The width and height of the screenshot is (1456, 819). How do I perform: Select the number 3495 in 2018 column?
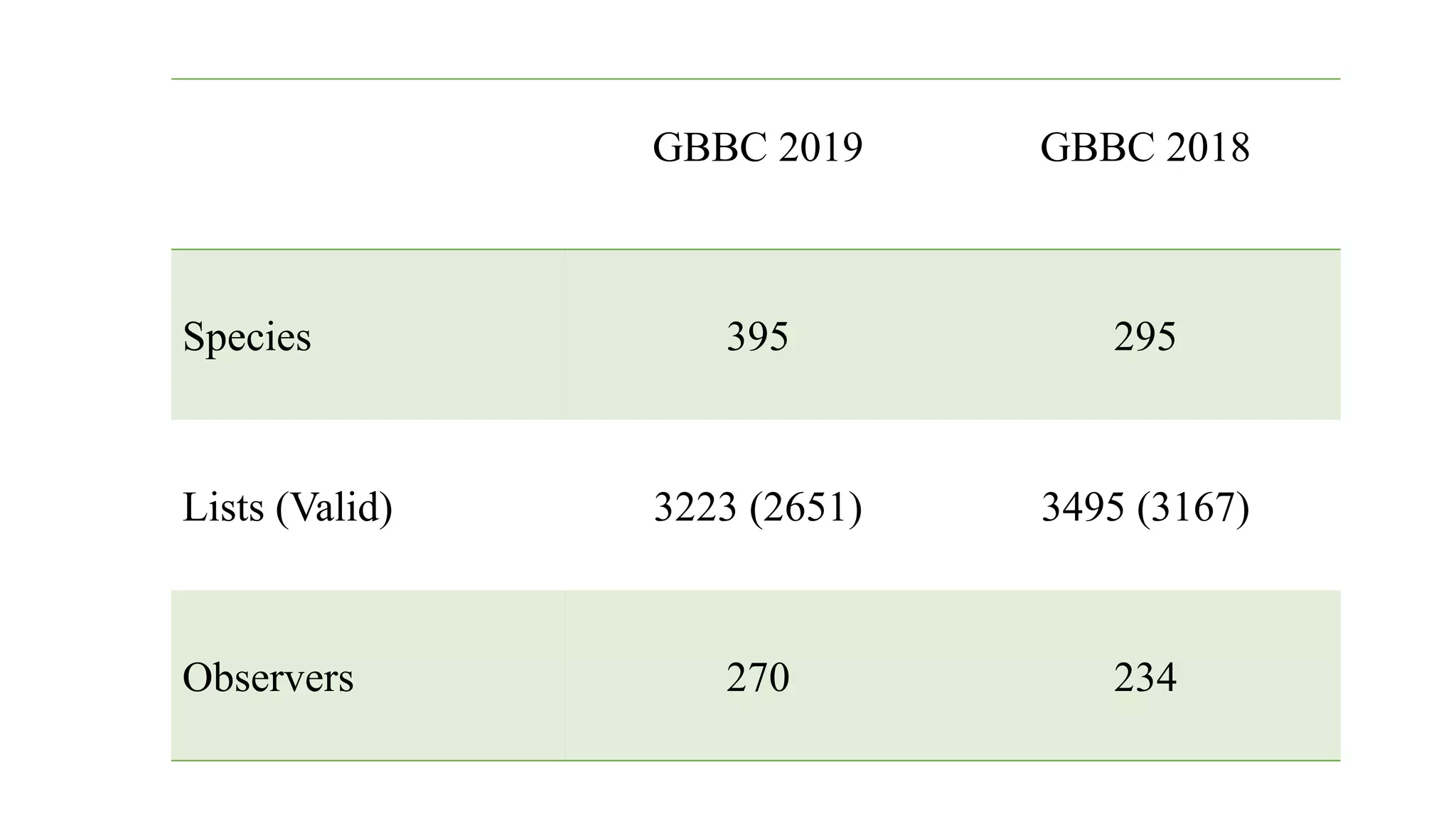coord(1082,508)
